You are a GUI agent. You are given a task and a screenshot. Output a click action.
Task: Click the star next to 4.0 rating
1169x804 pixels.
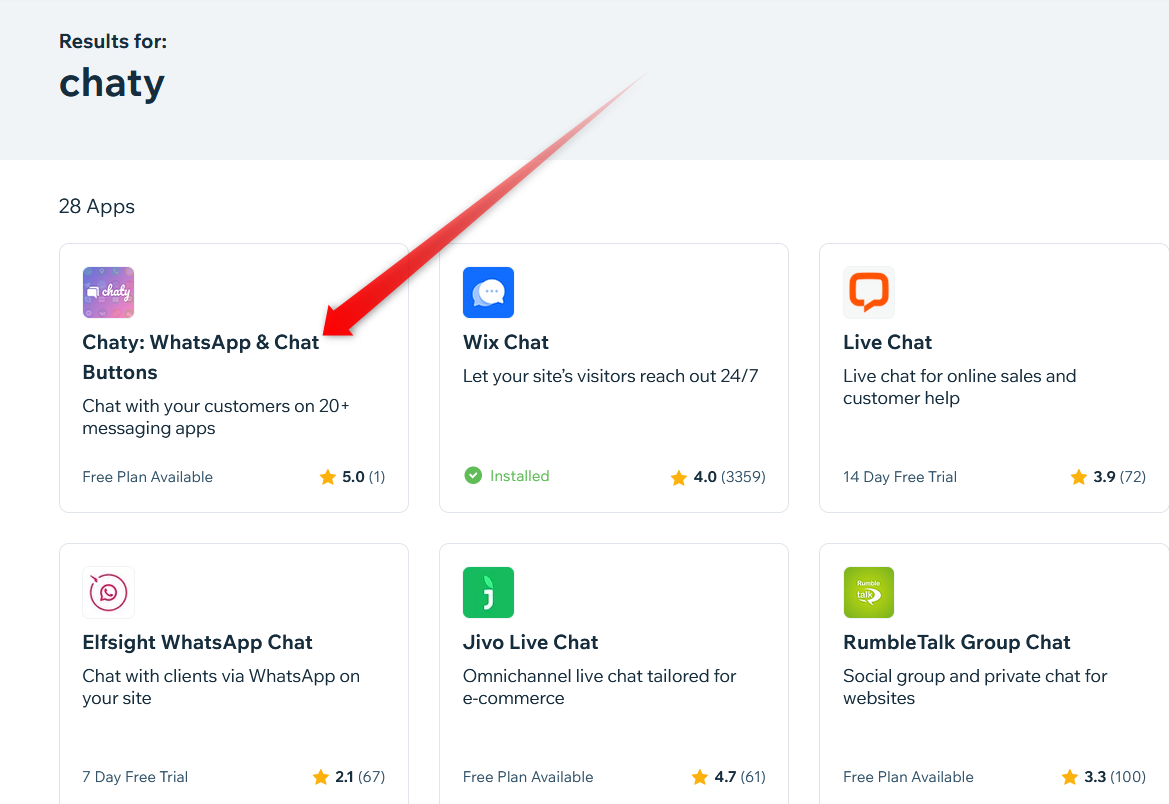(678, 477)
